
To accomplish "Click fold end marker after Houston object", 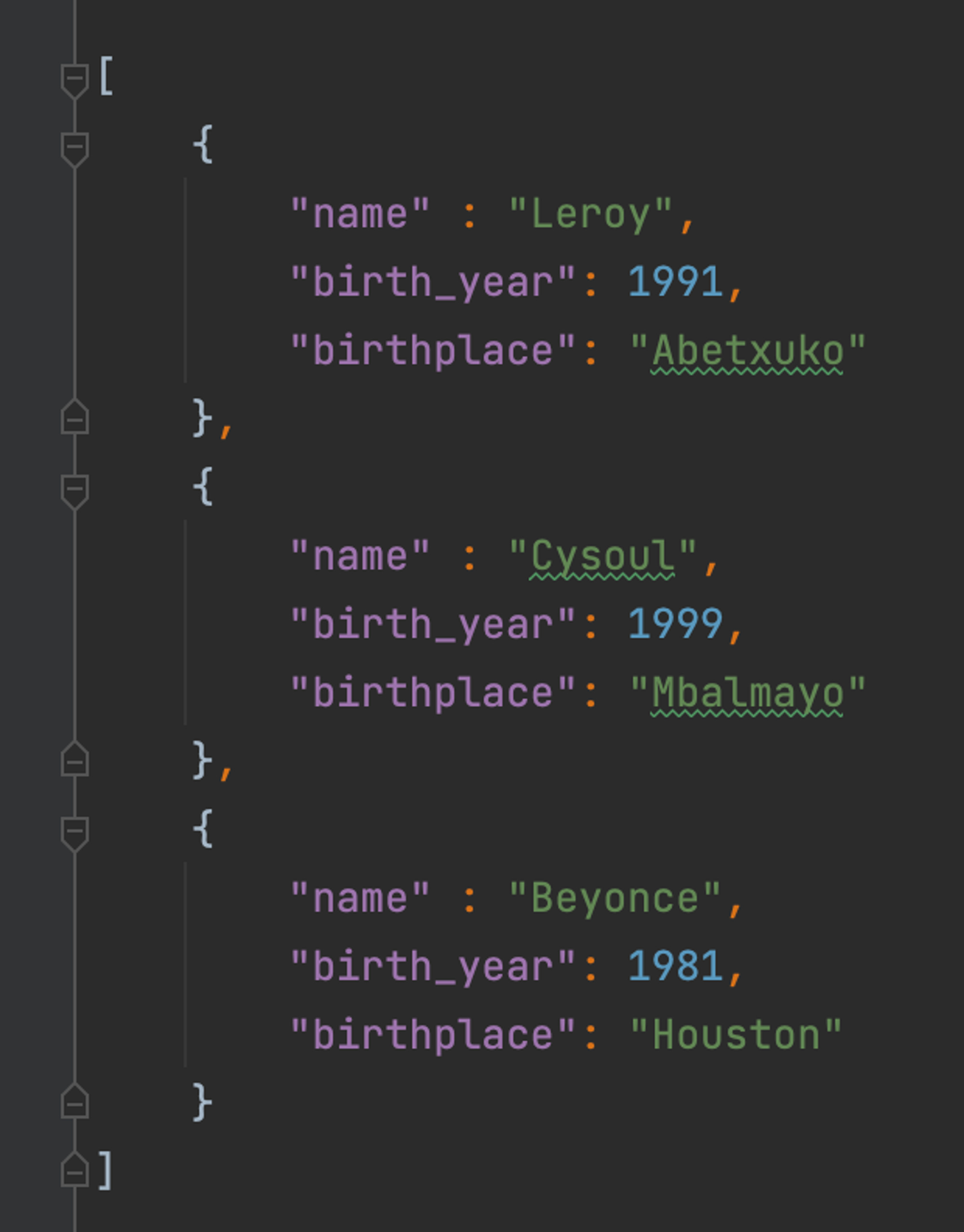I will [75, 1104].
